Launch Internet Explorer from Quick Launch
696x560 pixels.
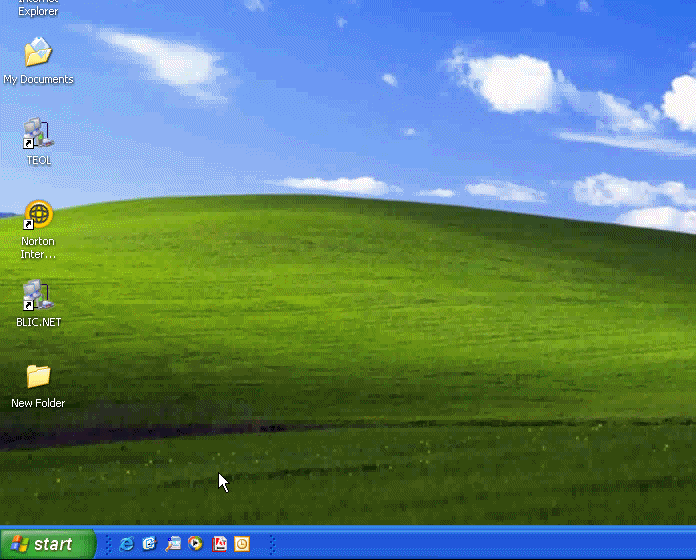point(127,544)
